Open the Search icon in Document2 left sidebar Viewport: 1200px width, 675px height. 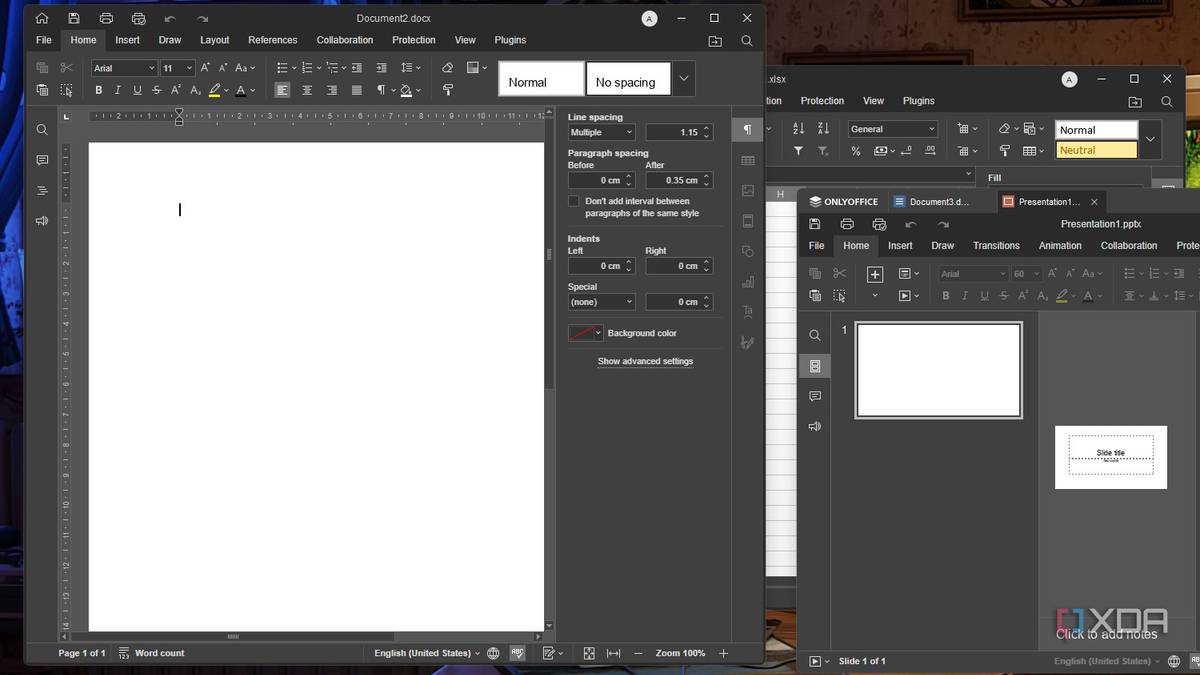pyautogui.click(x=42, y=130)
